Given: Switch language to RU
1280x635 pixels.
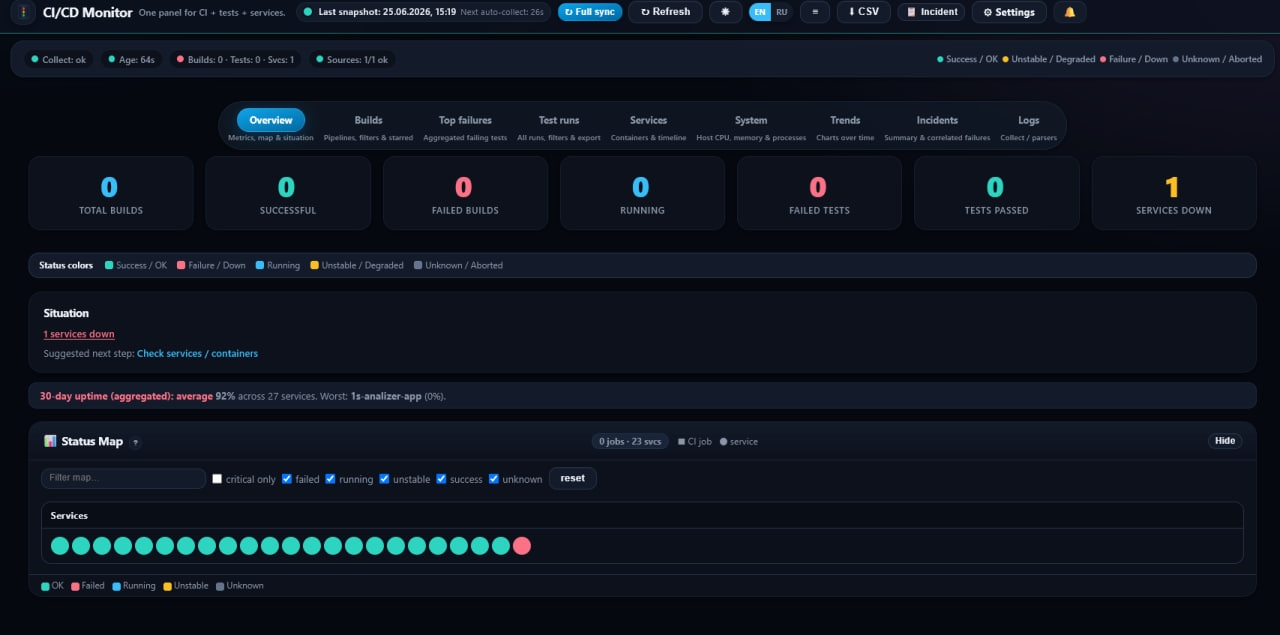Looking at the screenshot, I should (781, 12).
